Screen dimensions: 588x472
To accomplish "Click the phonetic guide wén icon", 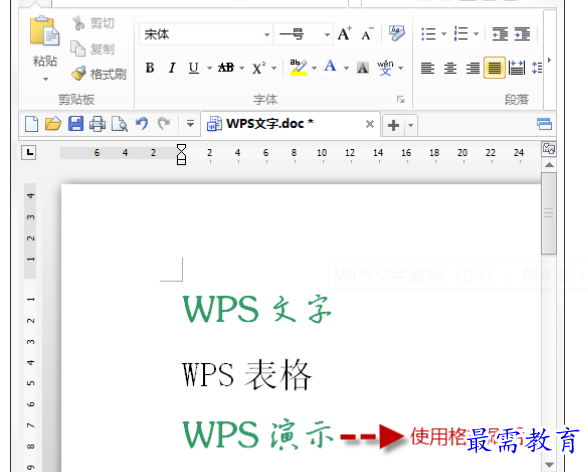I will tap(385, 68).
